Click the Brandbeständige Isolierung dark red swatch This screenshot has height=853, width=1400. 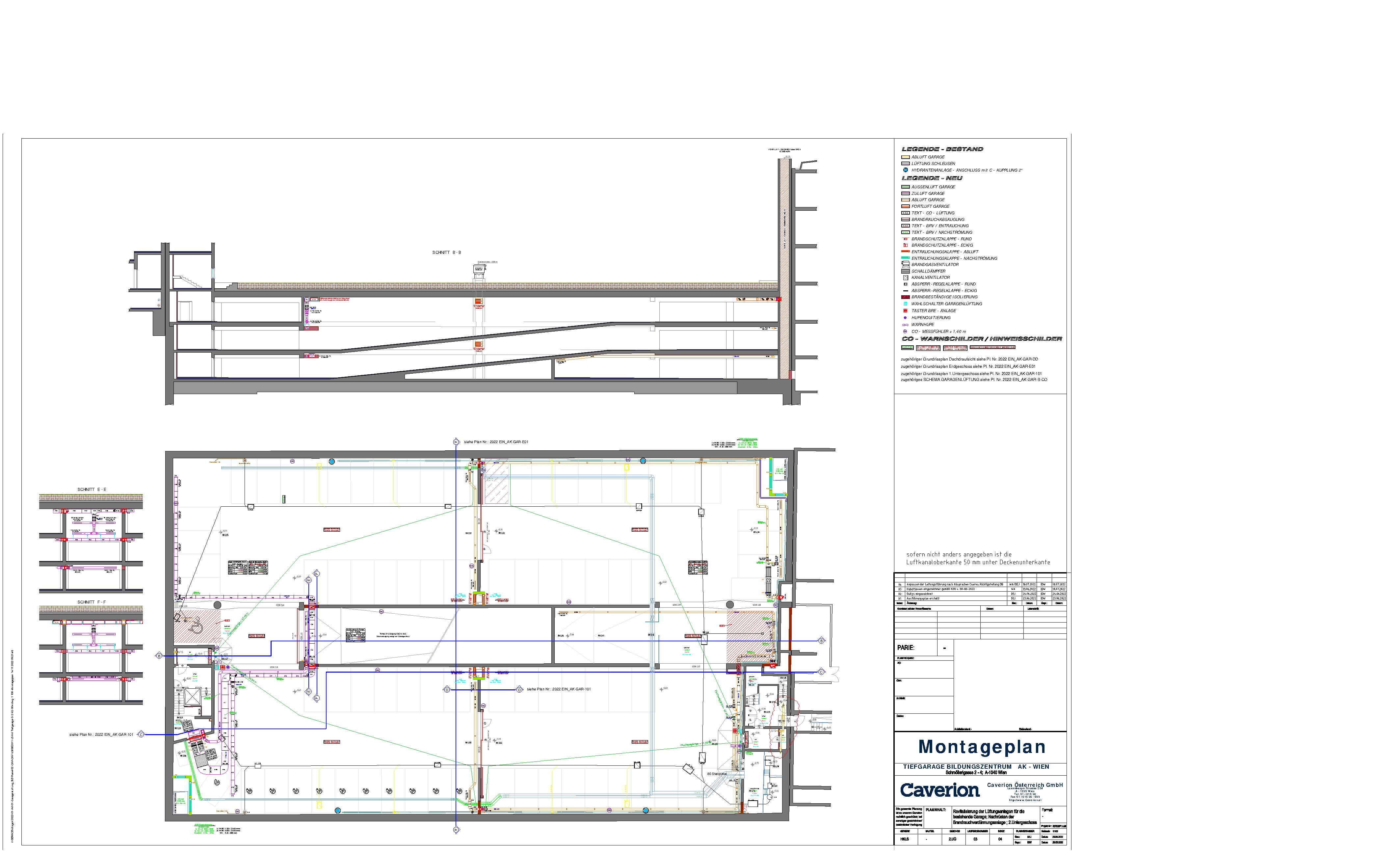[905, 297]
